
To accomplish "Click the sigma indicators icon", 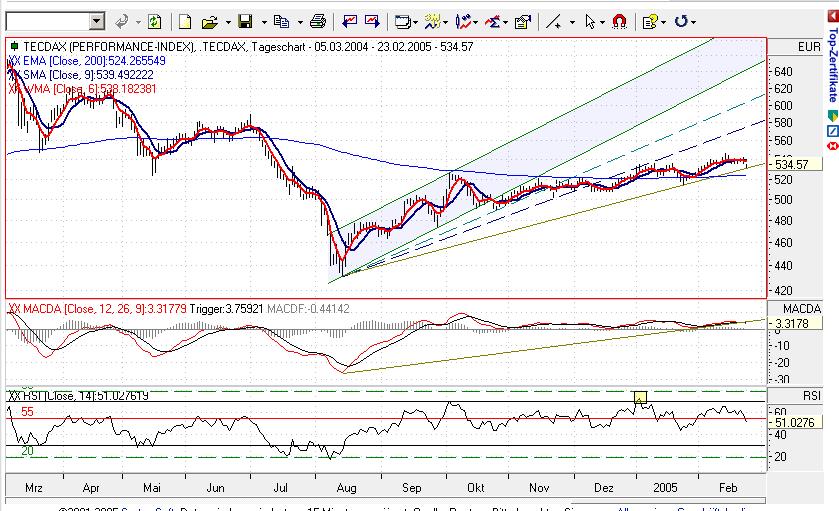I will (x=492, y=22).
